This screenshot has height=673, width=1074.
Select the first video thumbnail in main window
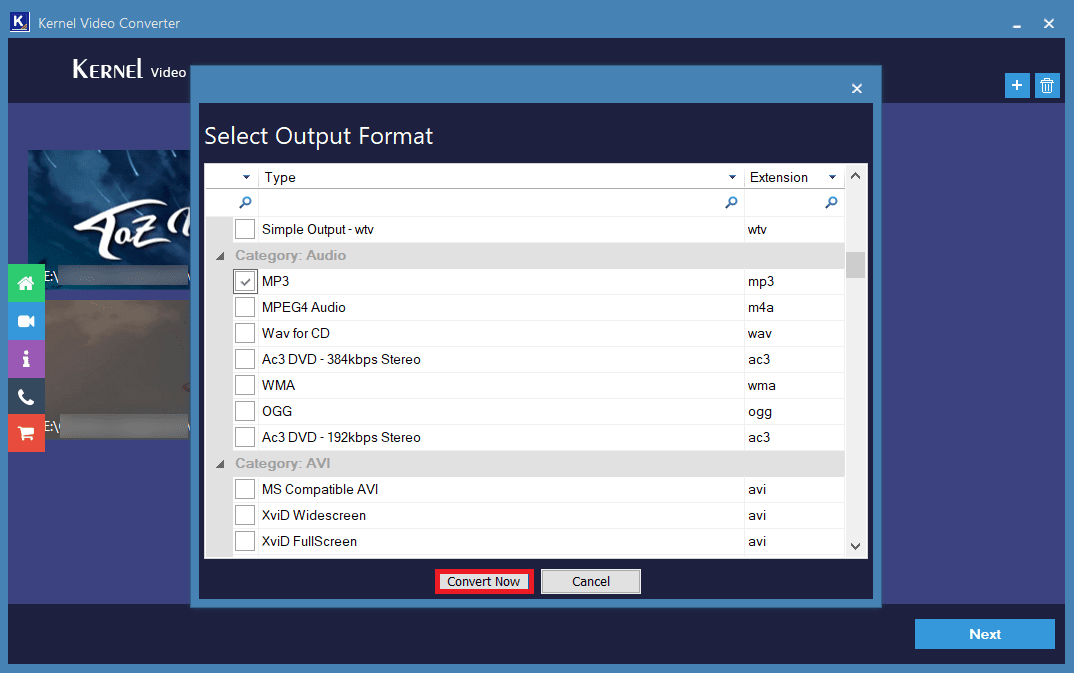(x=109, y=218)
